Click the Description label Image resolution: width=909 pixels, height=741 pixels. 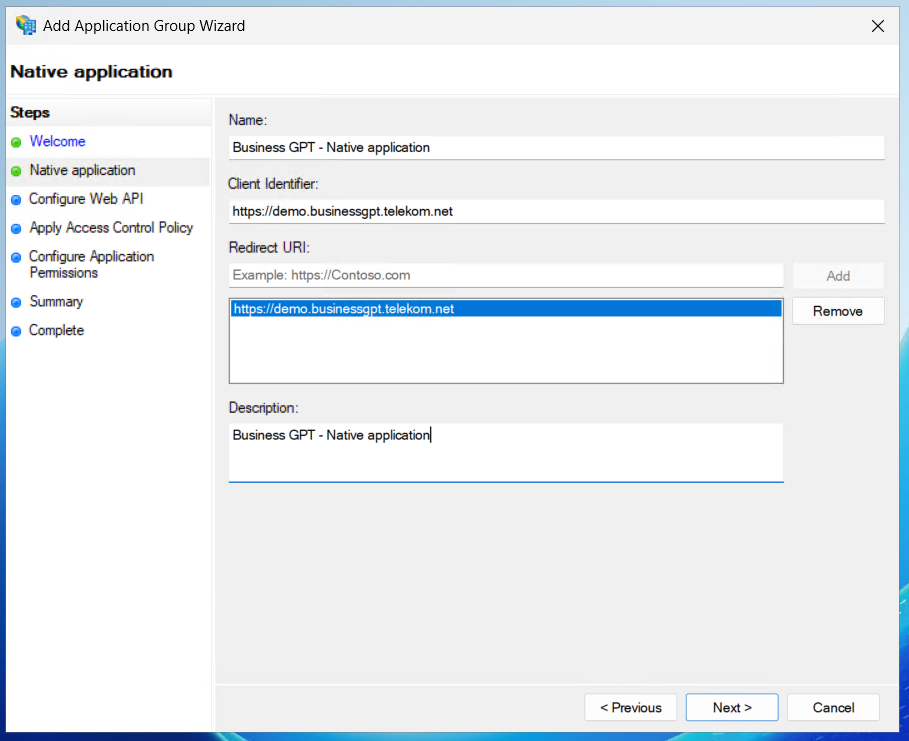click(263, 408)
